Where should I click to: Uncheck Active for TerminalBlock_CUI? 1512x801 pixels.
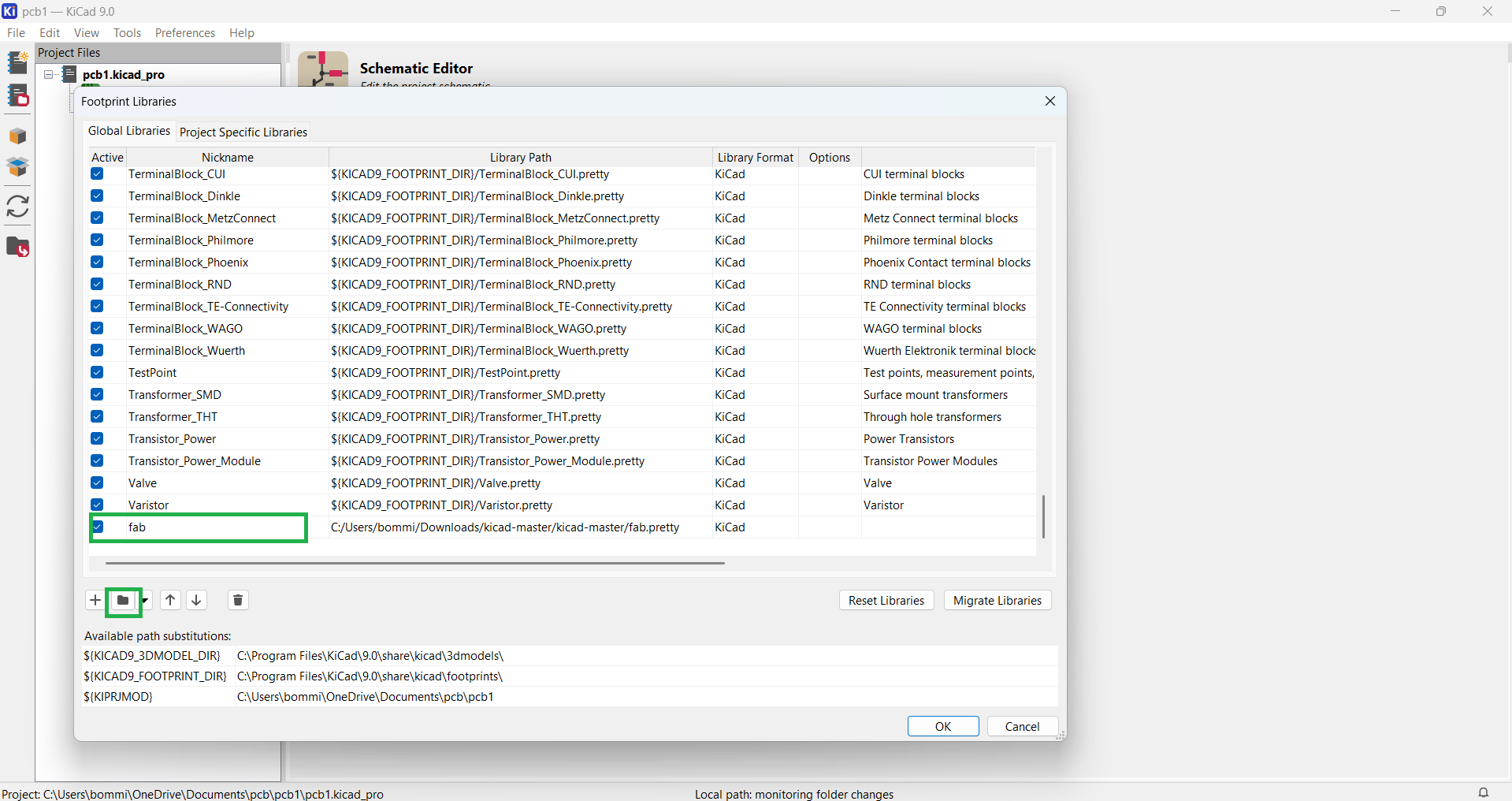click(97, 173)
